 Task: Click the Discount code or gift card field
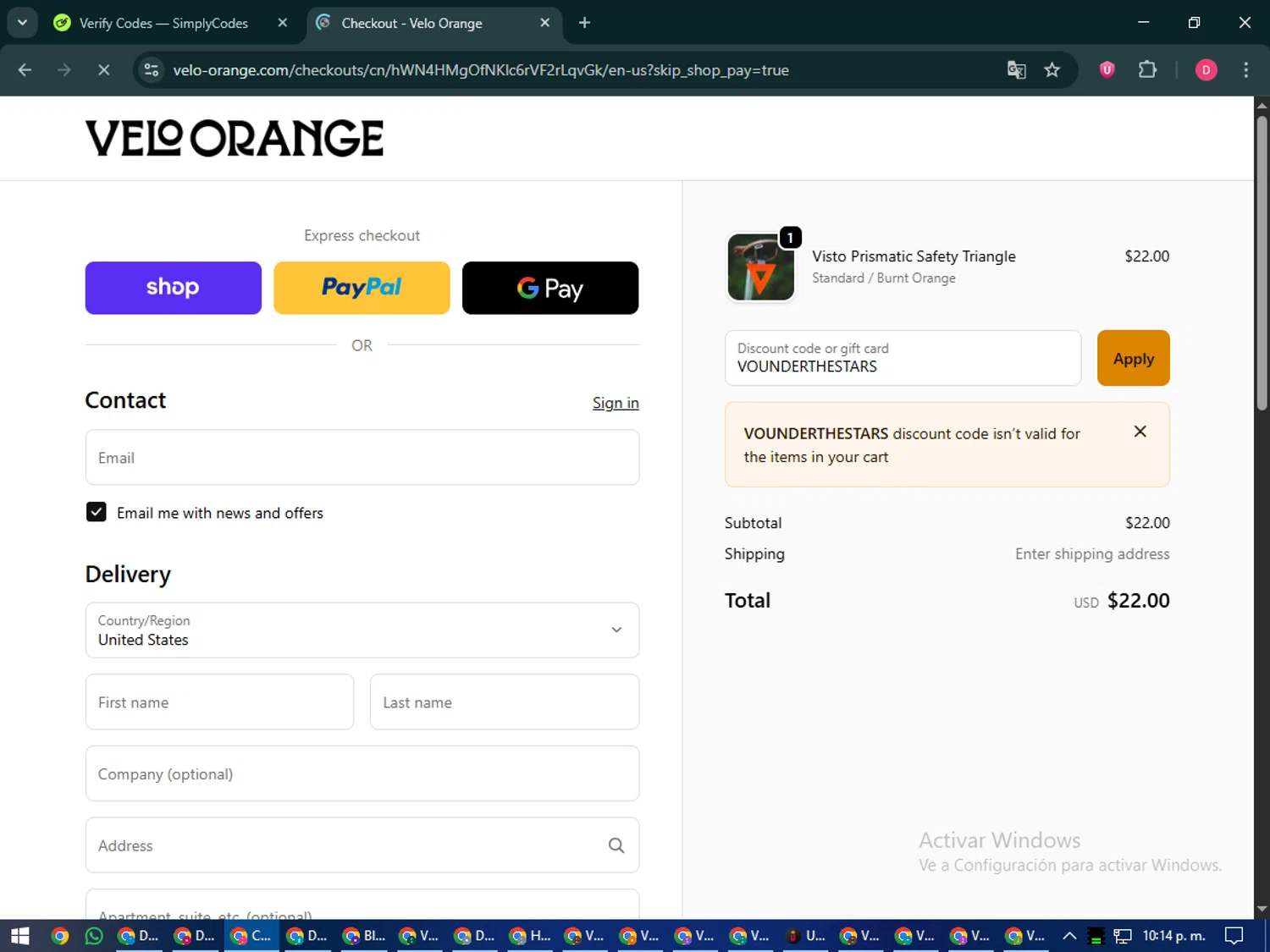[x=903, y=358]
